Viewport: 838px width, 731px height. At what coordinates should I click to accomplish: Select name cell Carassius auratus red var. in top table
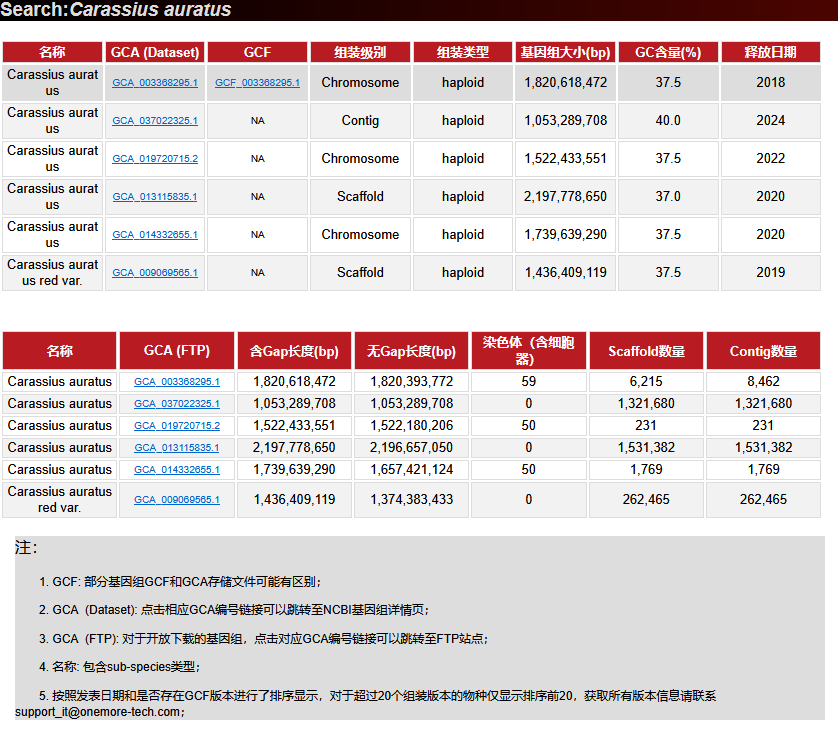[x=52, y=273]
